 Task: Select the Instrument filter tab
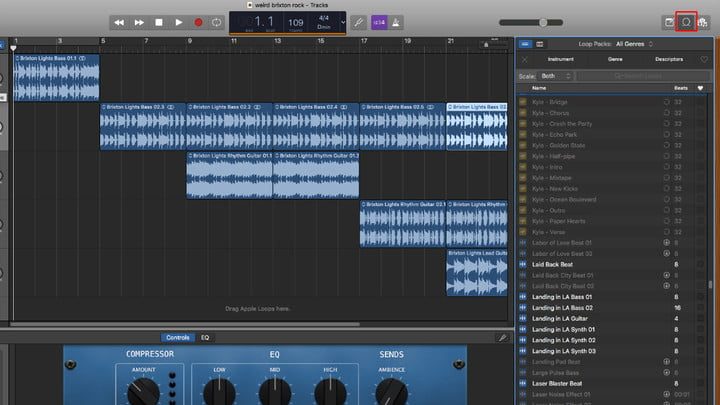coord(560,60)
